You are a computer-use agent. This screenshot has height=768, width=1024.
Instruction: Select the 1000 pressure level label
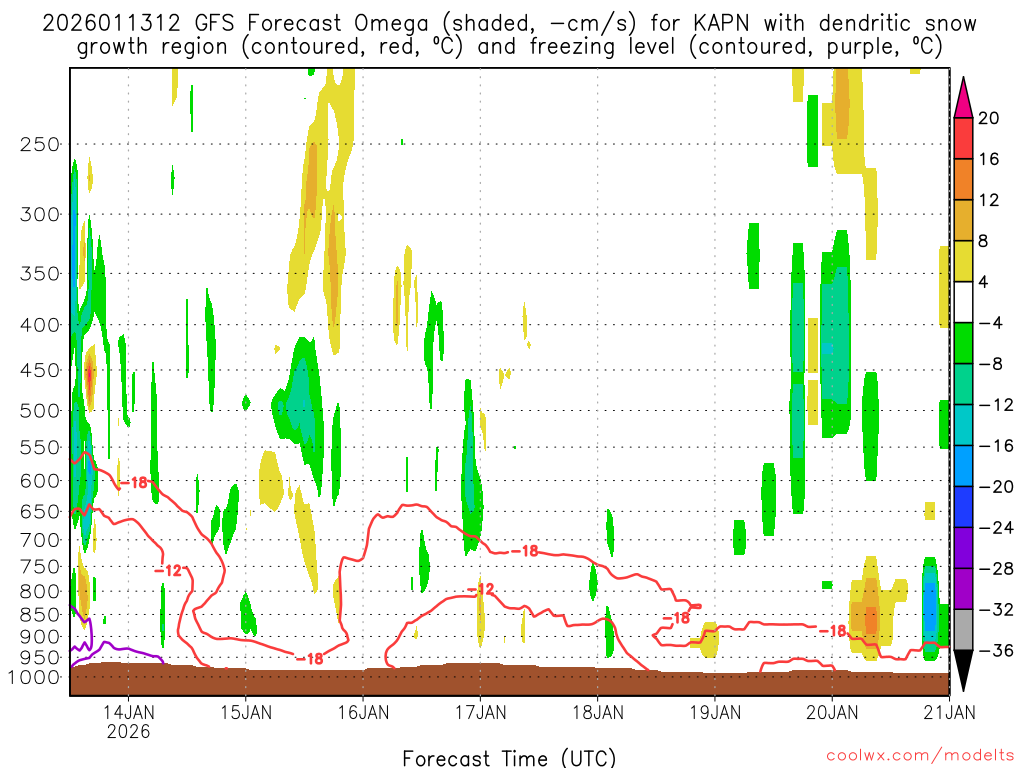(35, 677)
